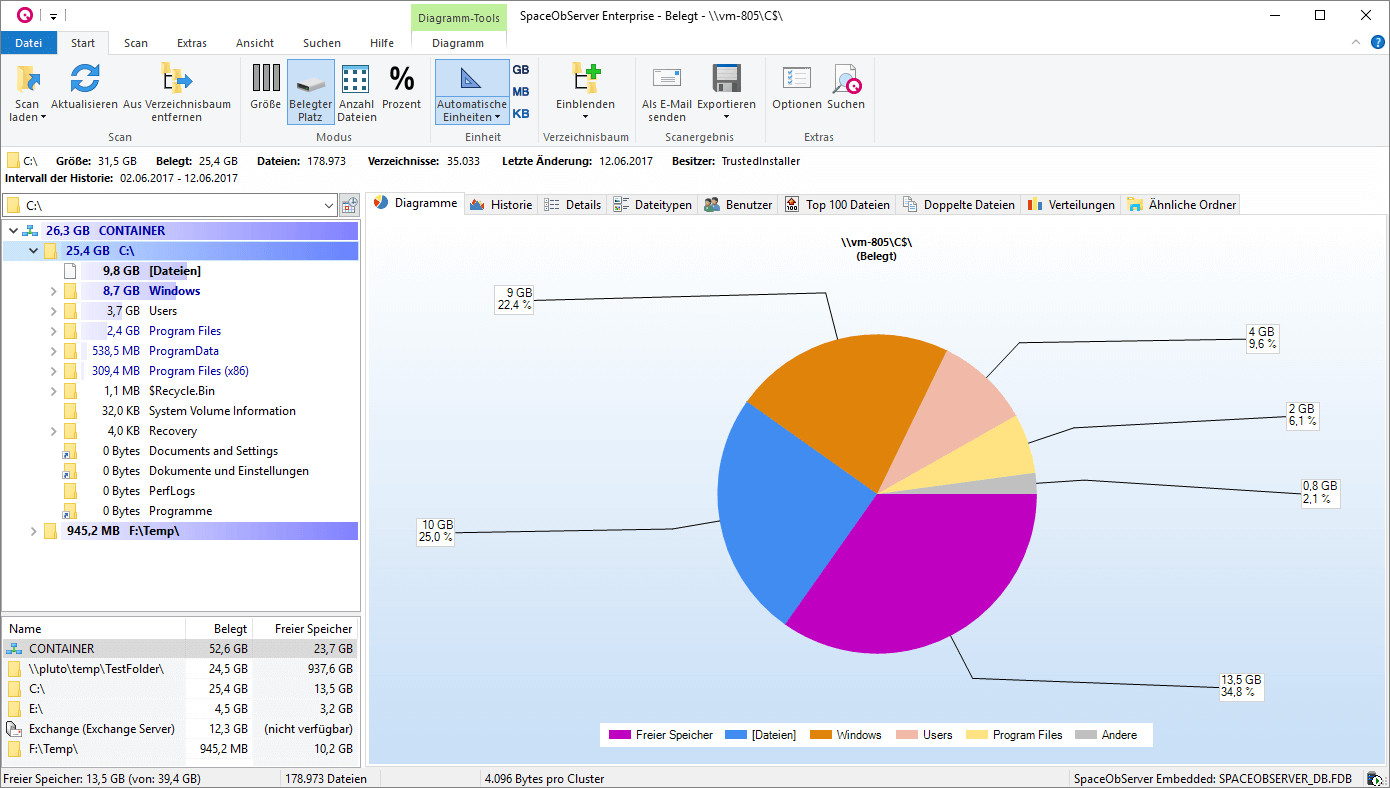Expand the Users folder
Image resolution: width=1390 pixels, height=788 pixels.
tap(53, 311)
